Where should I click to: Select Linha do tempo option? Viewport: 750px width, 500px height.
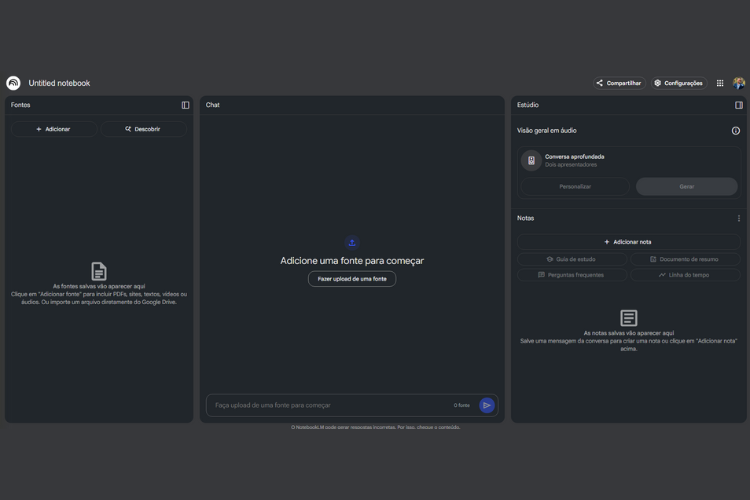pos(685,275)
